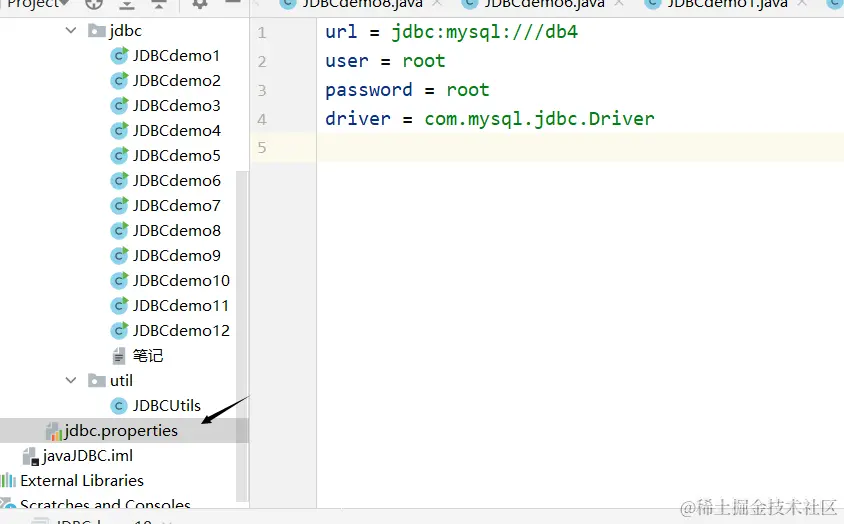Select JDBCdemo12 in the project tree
Screen dimensions: 844x524
(x=181, y=331)
